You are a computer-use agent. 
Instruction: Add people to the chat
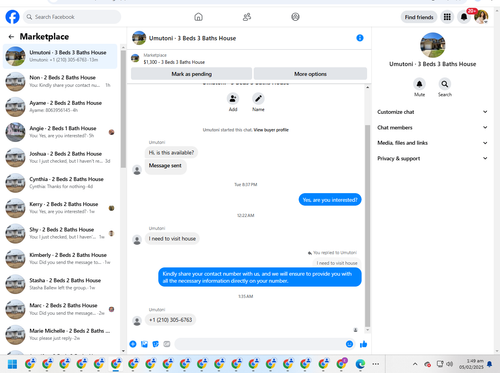coord(233,99)
